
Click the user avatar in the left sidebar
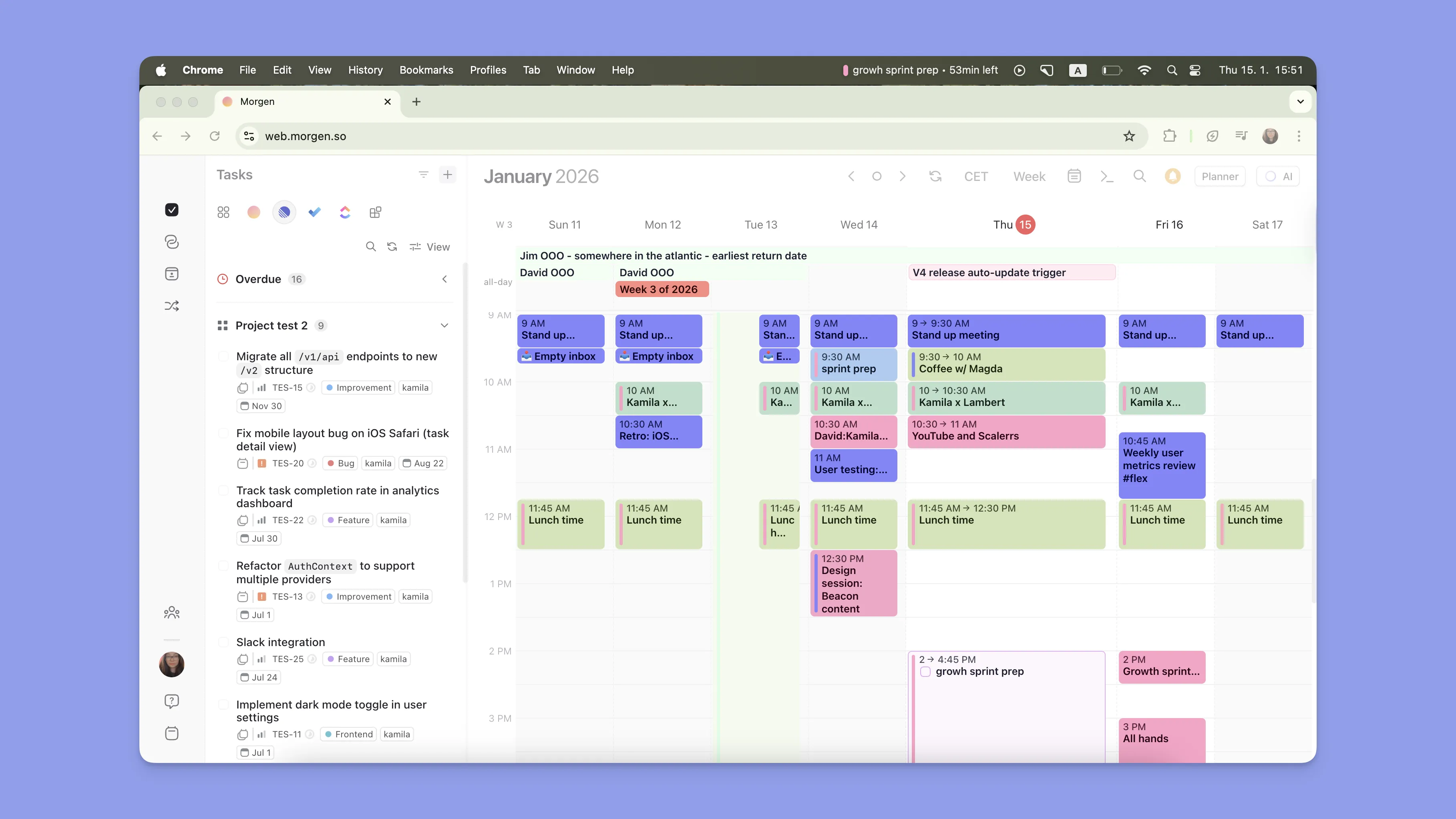172,664
